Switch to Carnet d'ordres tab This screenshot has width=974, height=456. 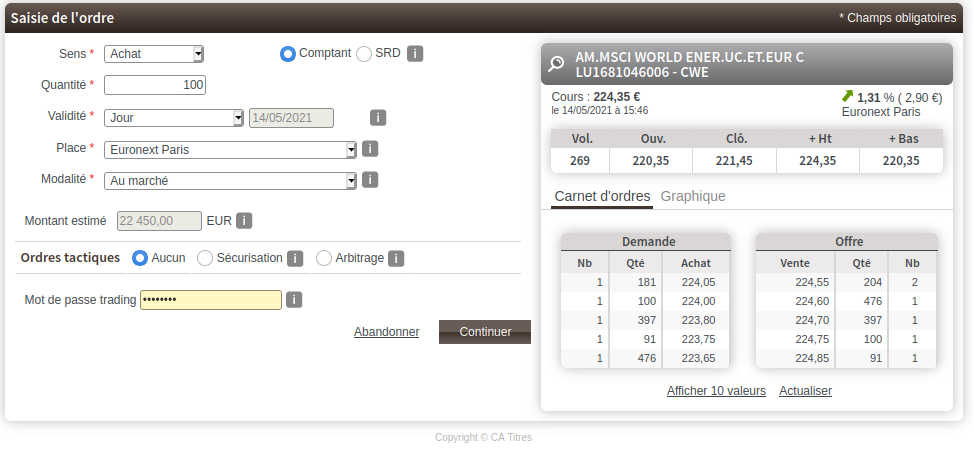point(602,196)
